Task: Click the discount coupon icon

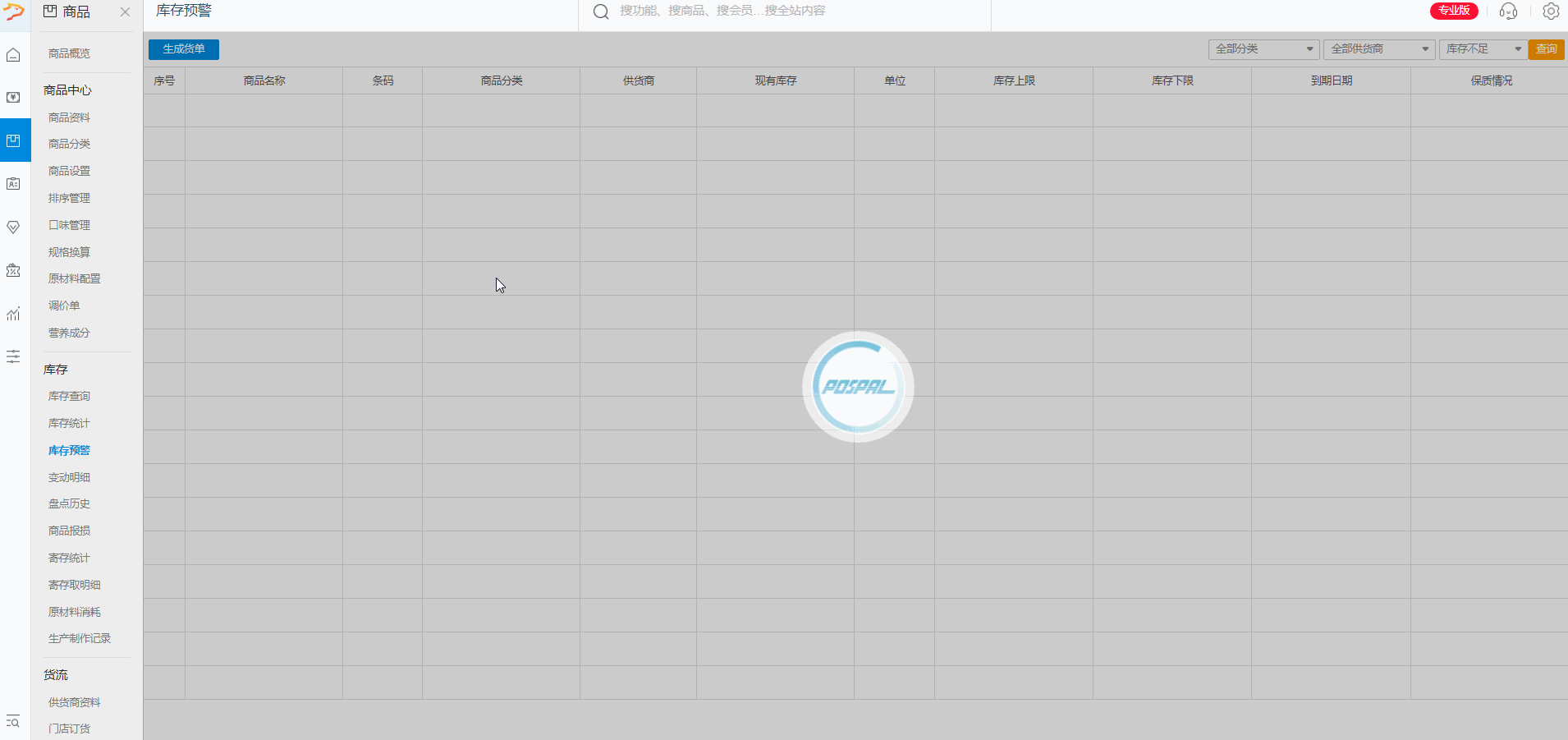Action: [x=13, y=270]
